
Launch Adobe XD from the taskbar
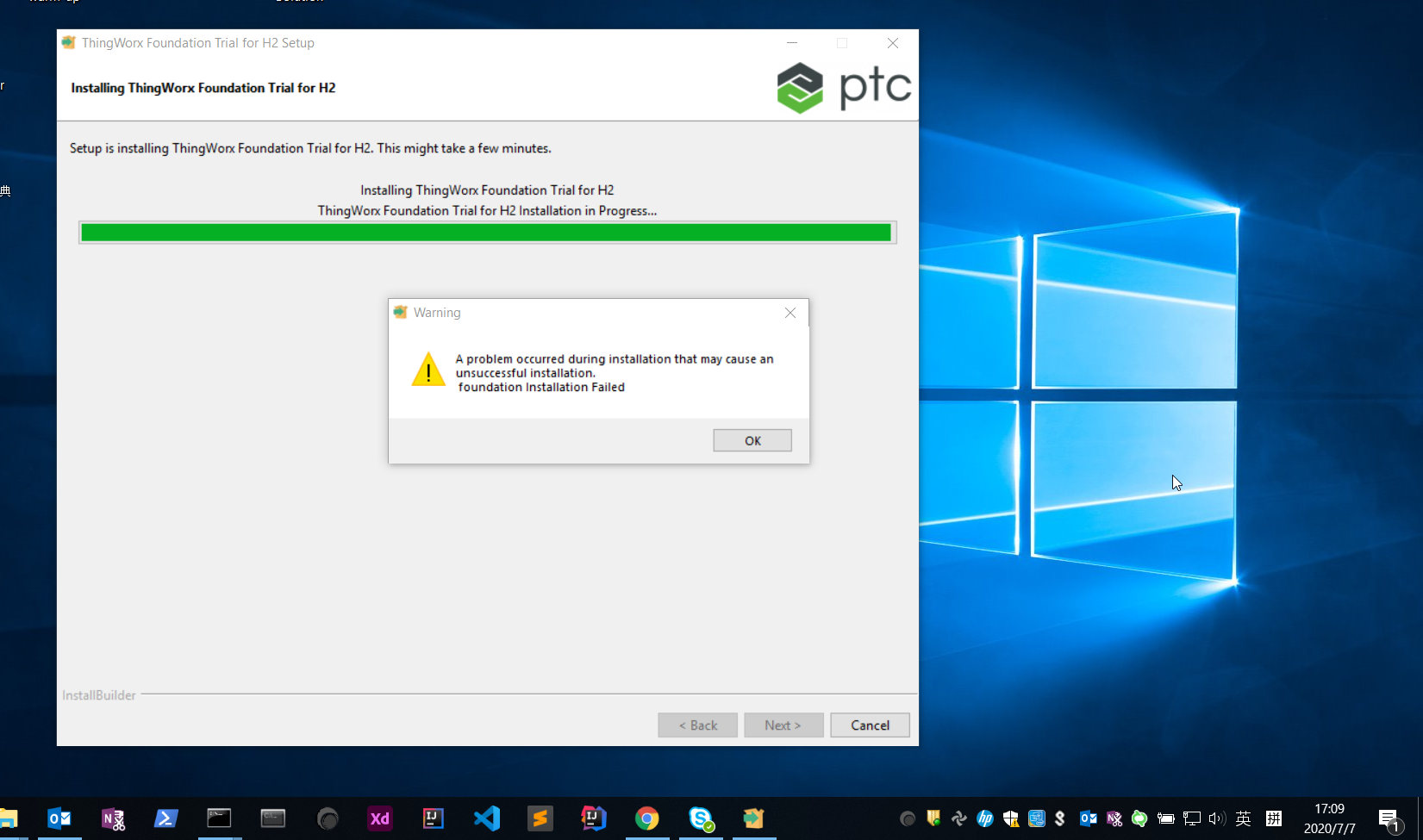pyautogui.click(x=379, y=818)
